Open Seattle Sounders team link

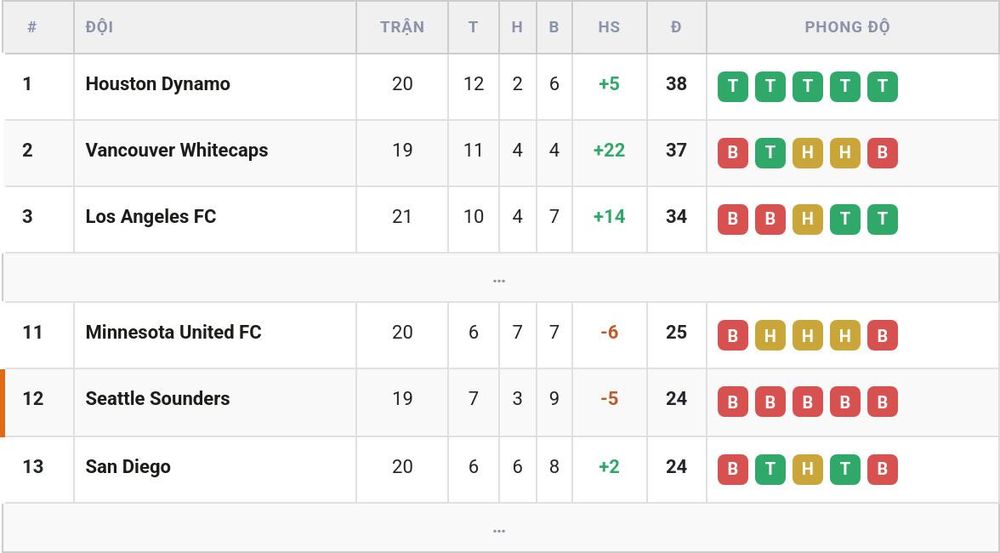coord(158,399)
